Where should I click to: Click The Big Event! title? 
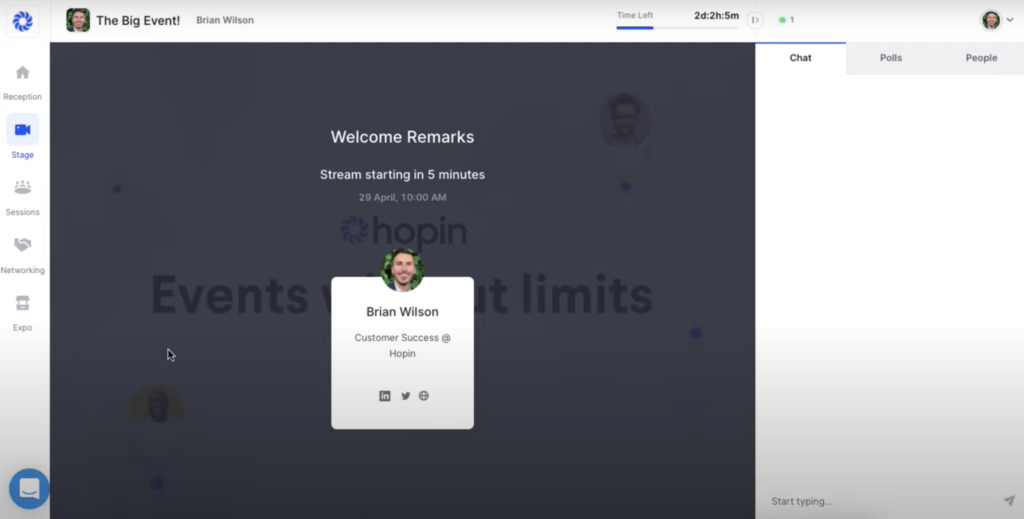138,20
